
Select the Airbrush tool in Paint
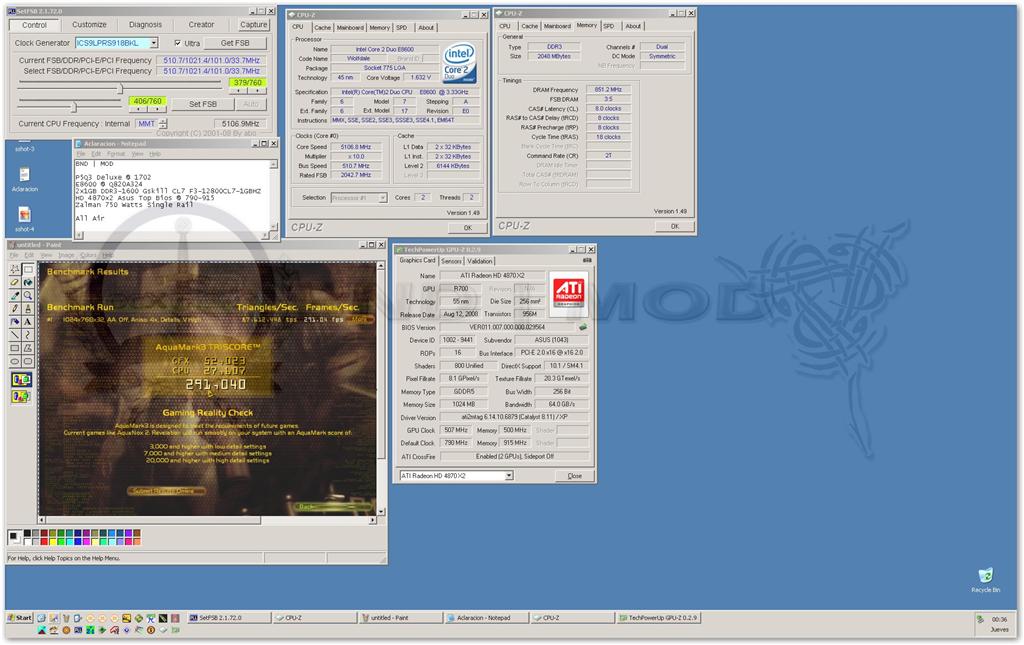click(14, 321)
